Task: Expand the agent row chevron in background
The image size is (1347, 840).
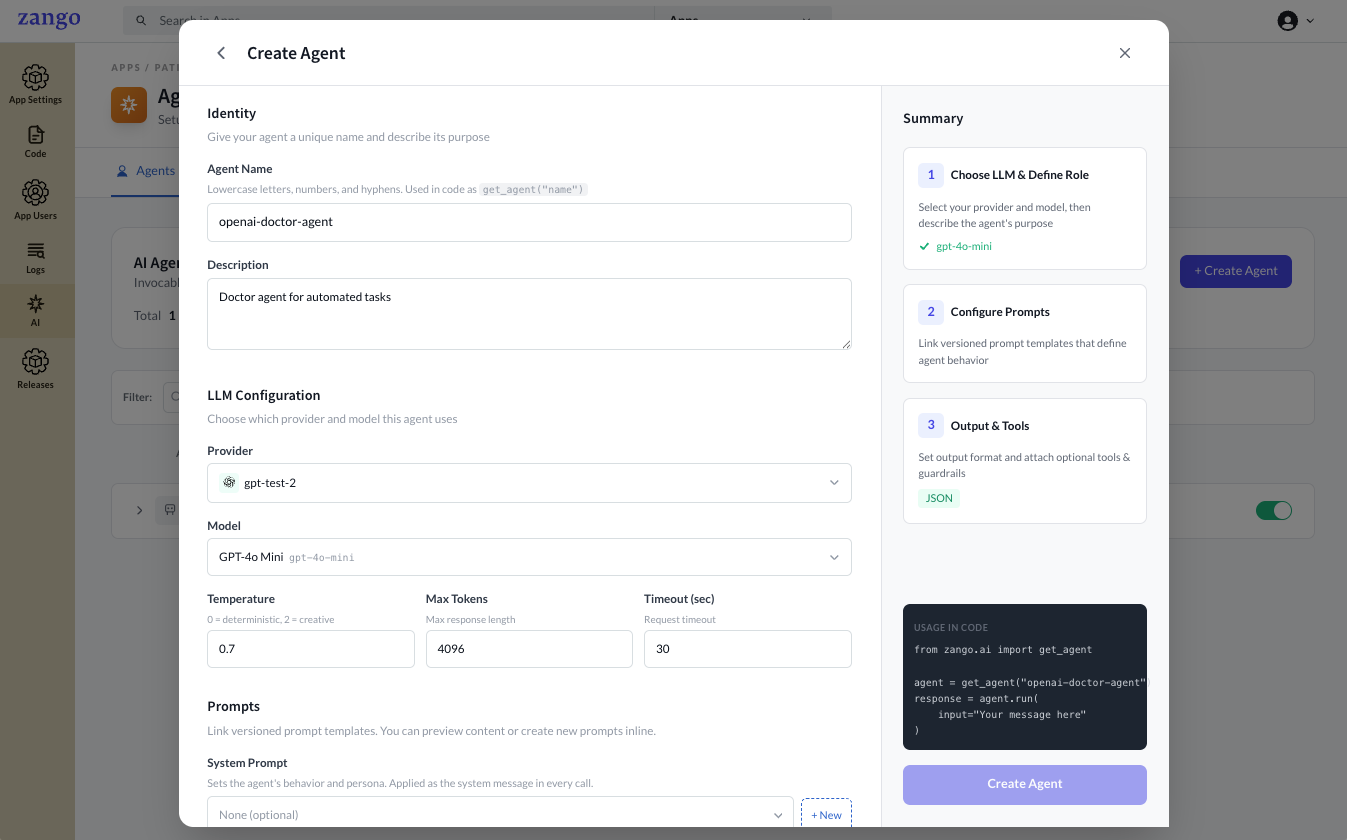Action: click(x=139, y=510)
